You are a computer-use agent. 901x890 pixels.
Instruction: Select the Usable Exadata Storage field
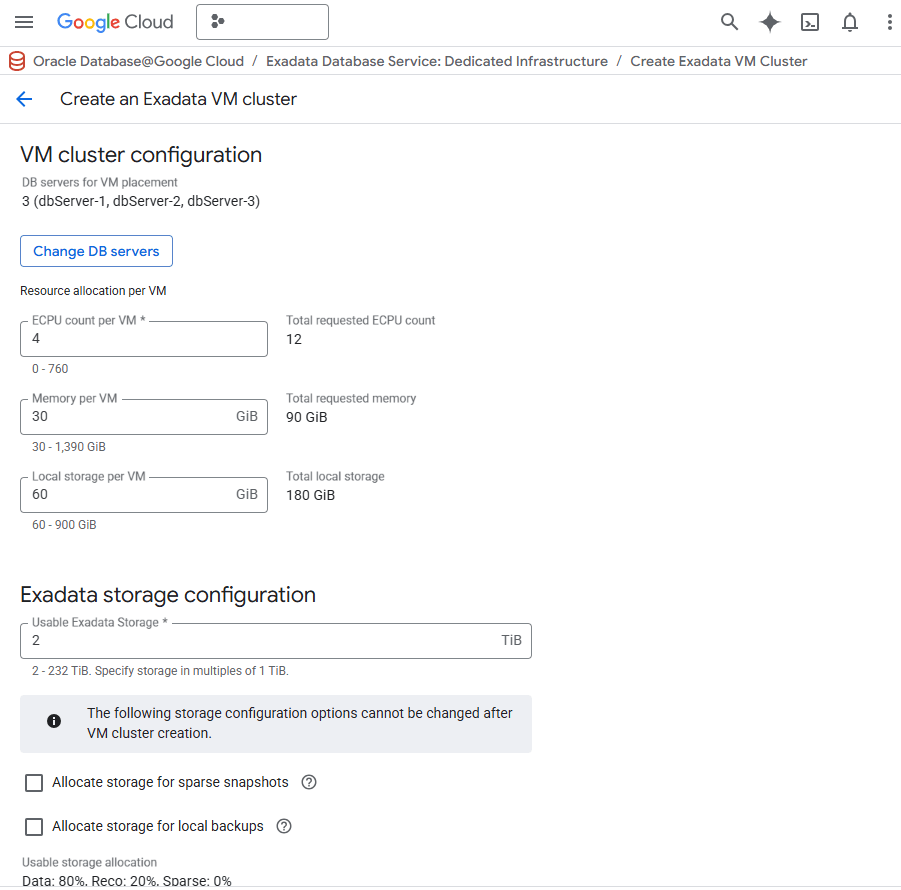click(275, 640)
